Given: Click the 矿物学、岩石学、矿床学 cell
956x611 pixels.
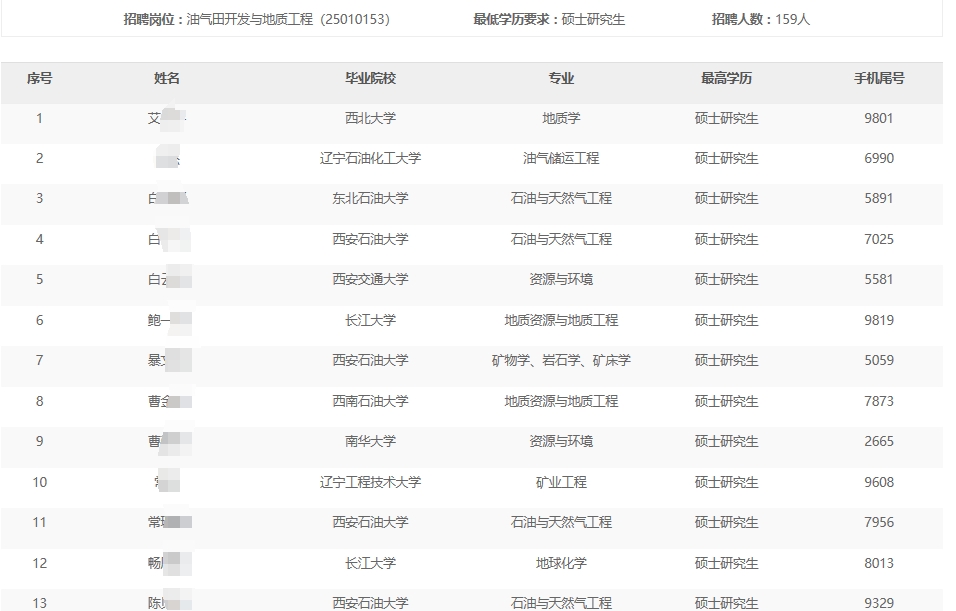Looking at the screenshot, I should (561, 360).
